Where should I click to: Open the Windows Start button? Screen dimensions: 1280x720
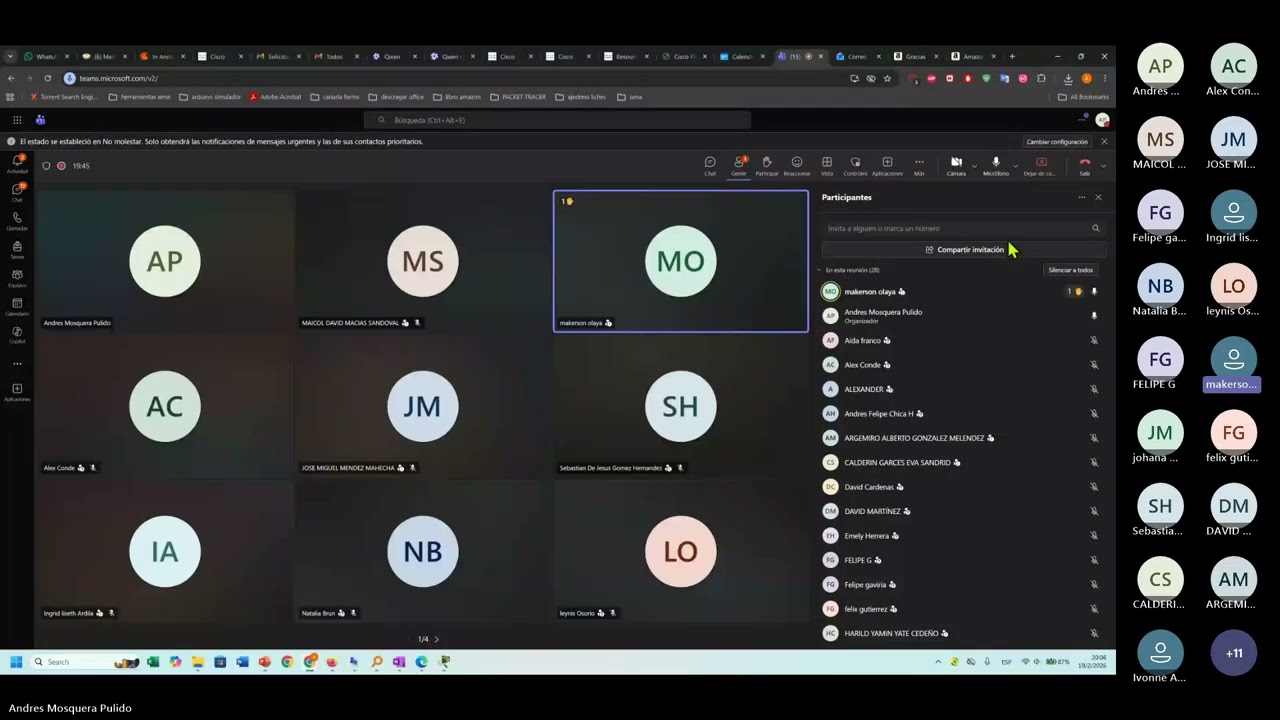point(16,662)
